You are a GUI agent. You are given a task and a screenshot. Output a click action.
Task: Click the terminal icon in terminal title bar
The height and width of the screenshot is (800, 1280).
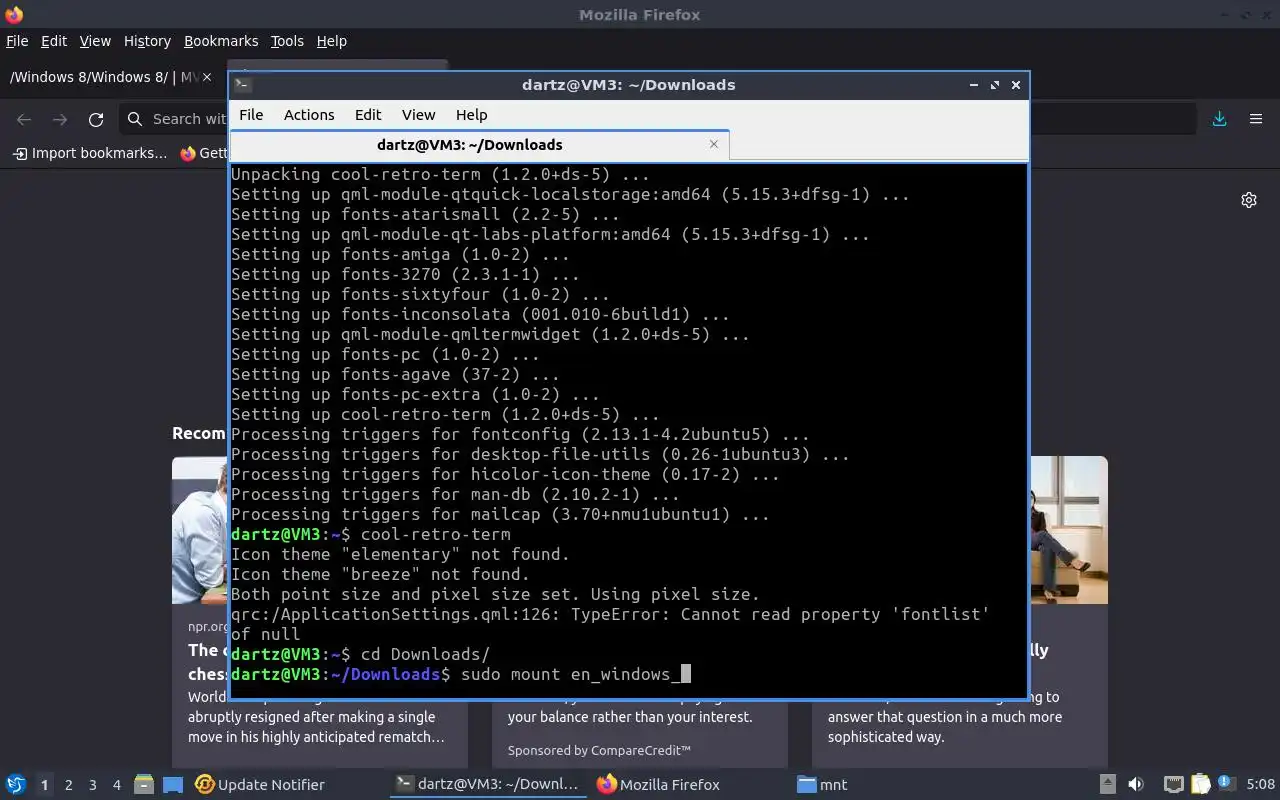coord(242,85)
